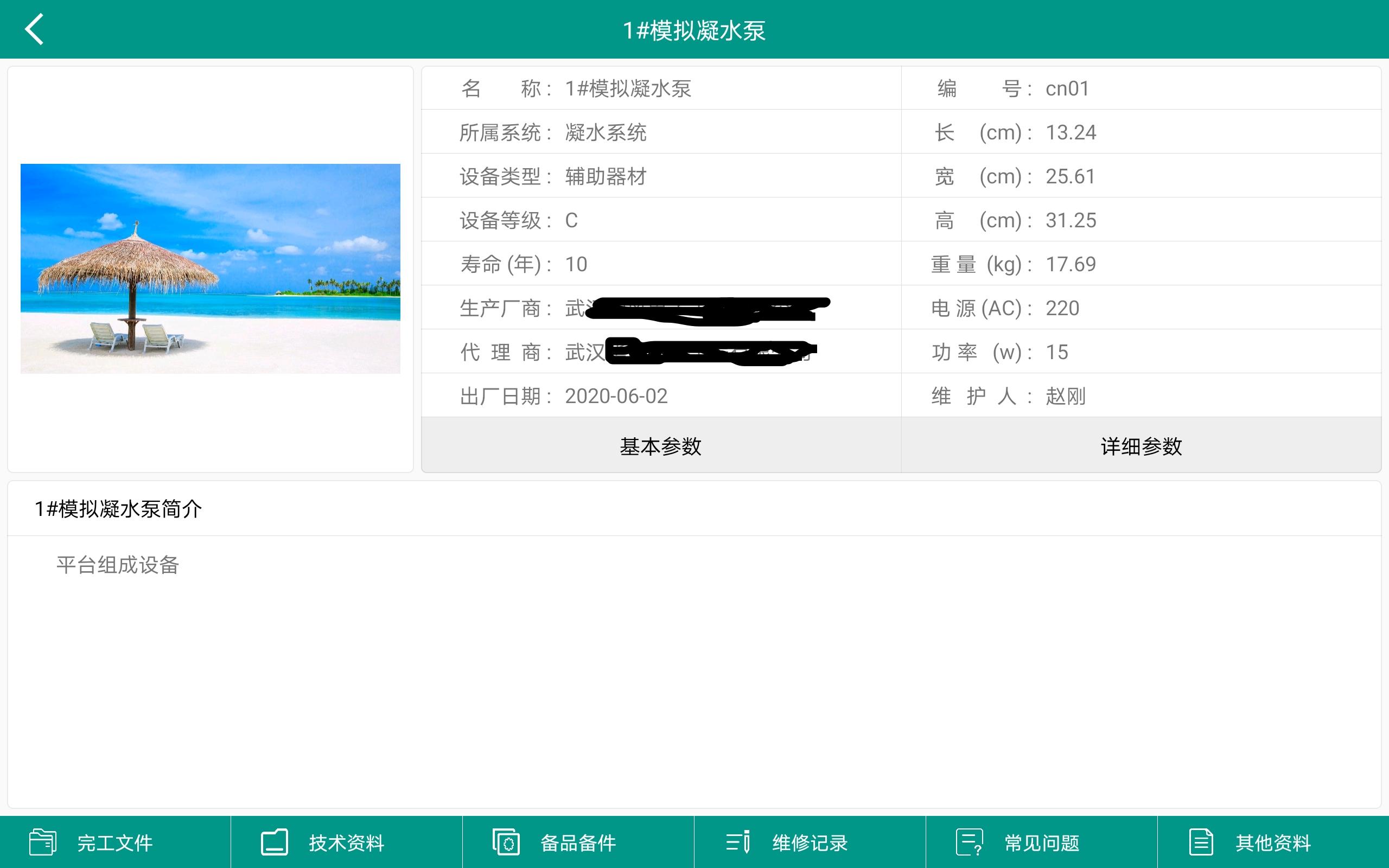1389x868 pixels.
Task: Click the 常见问题 question icon
Action: tap(969, 842)
